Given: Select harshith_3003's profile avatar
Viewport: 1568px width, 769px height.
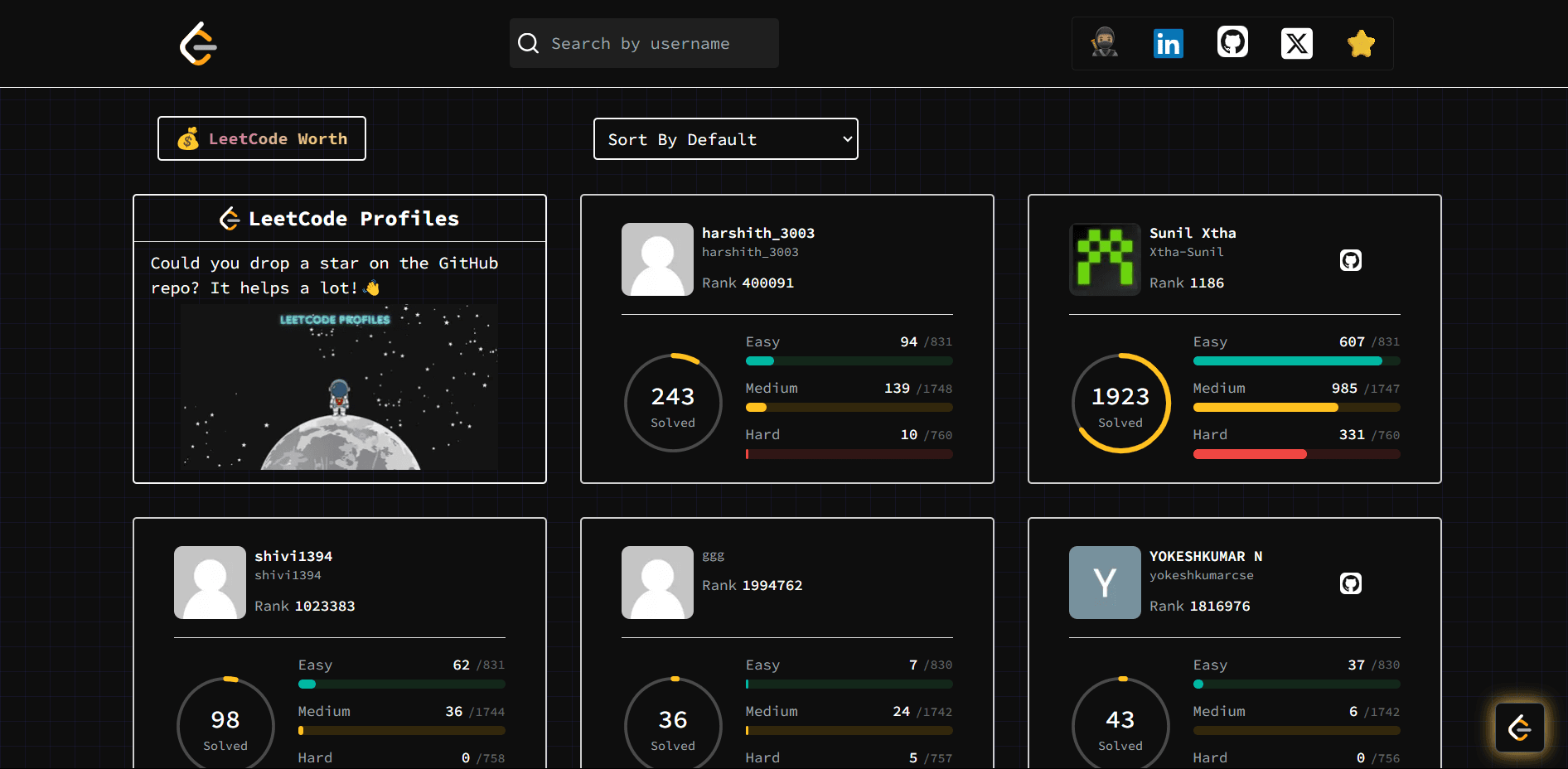Looking at the screenshot, I should point(657,259).
